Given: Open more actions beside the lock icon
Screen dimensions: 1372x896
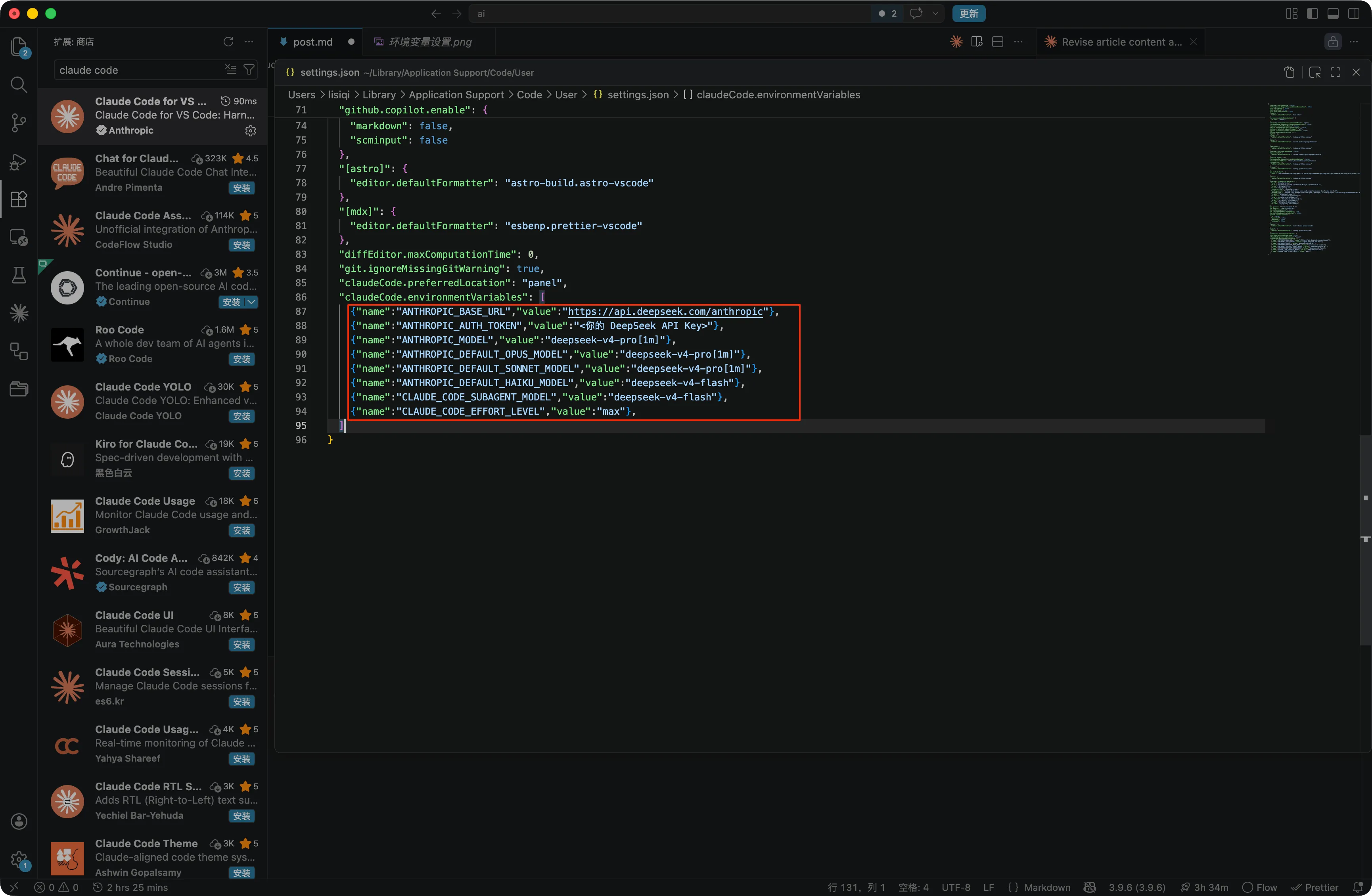Looking at the screenshot, I should (x=1353, y=42).
